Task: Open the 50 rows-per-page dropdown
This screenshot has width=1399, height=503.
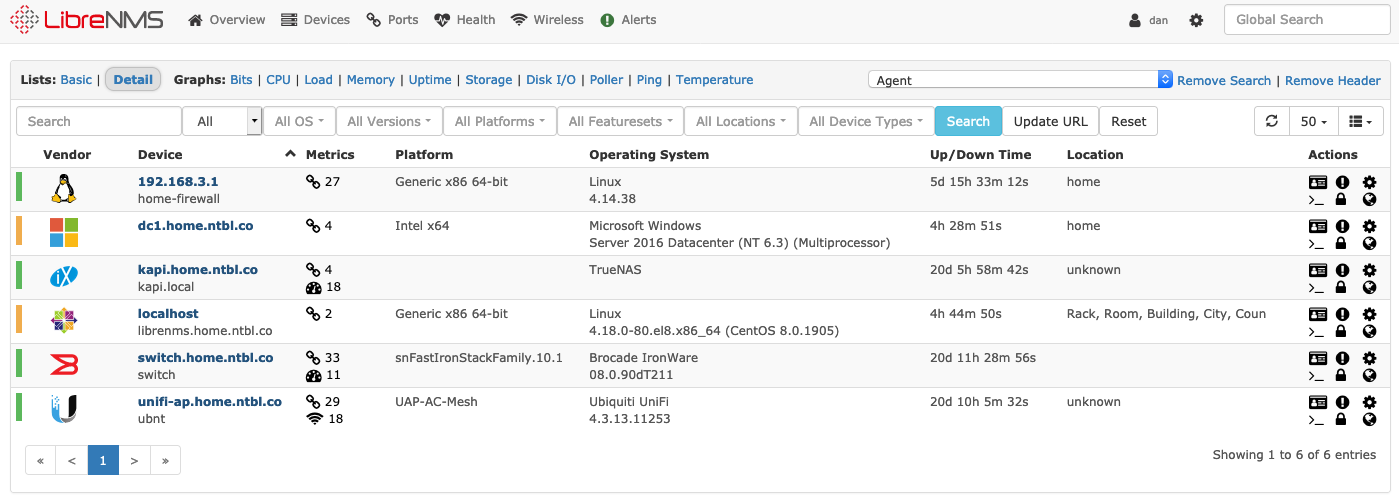Action: coord(1313,121)
